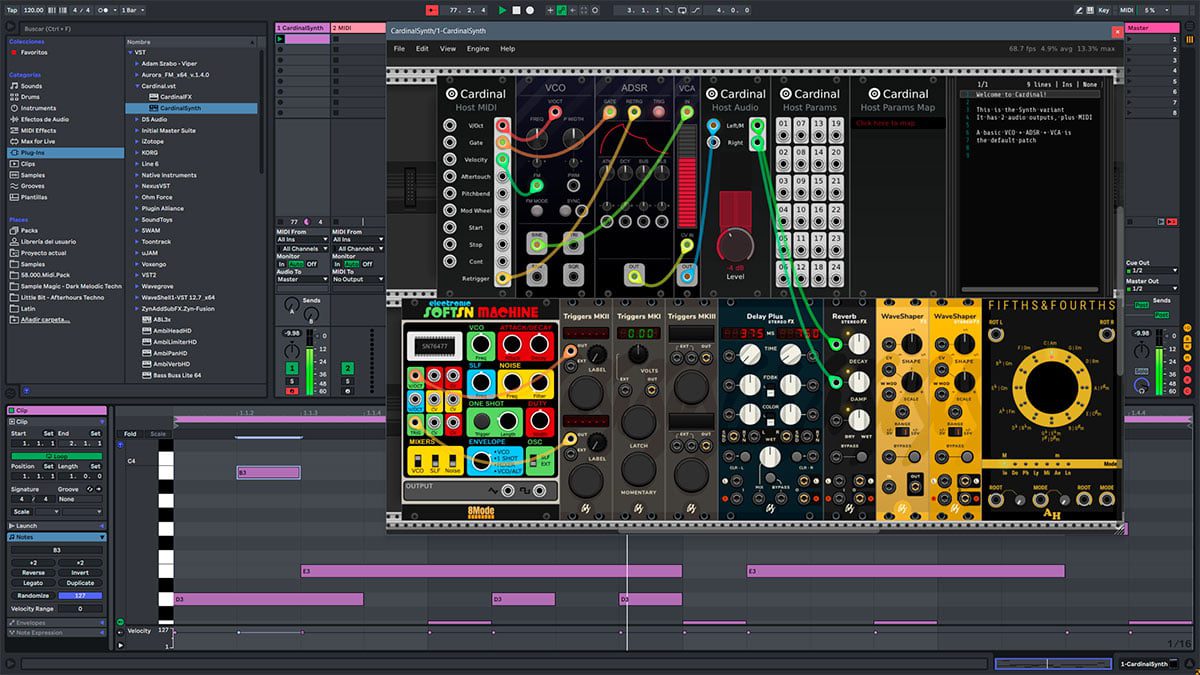Open the View menu in Cardinal
Screen dimensions: 1200x675
pyautogui.click(x=447, y=48)
